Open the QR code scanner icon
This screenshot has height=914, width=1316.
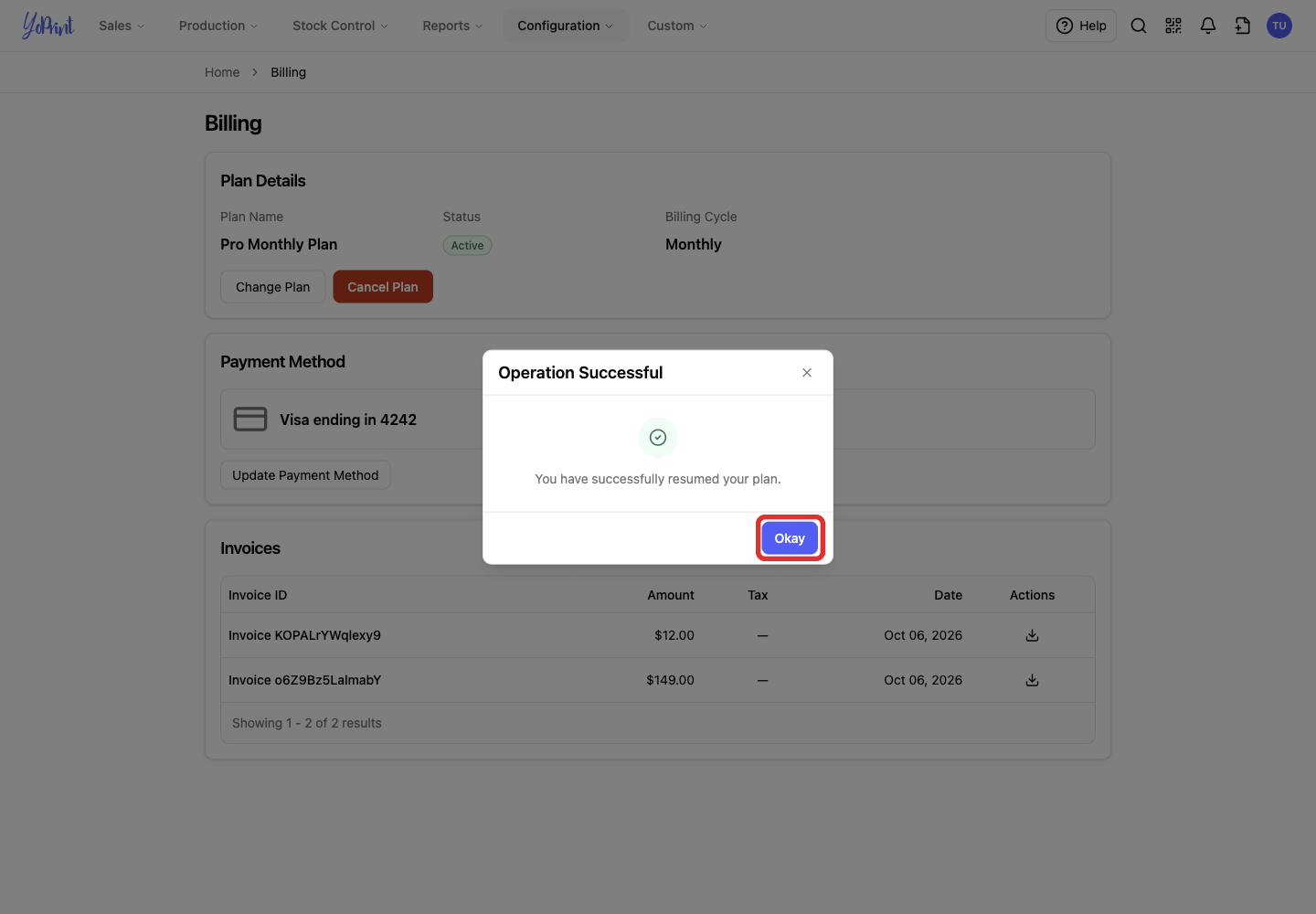[x=1173, y=26]
